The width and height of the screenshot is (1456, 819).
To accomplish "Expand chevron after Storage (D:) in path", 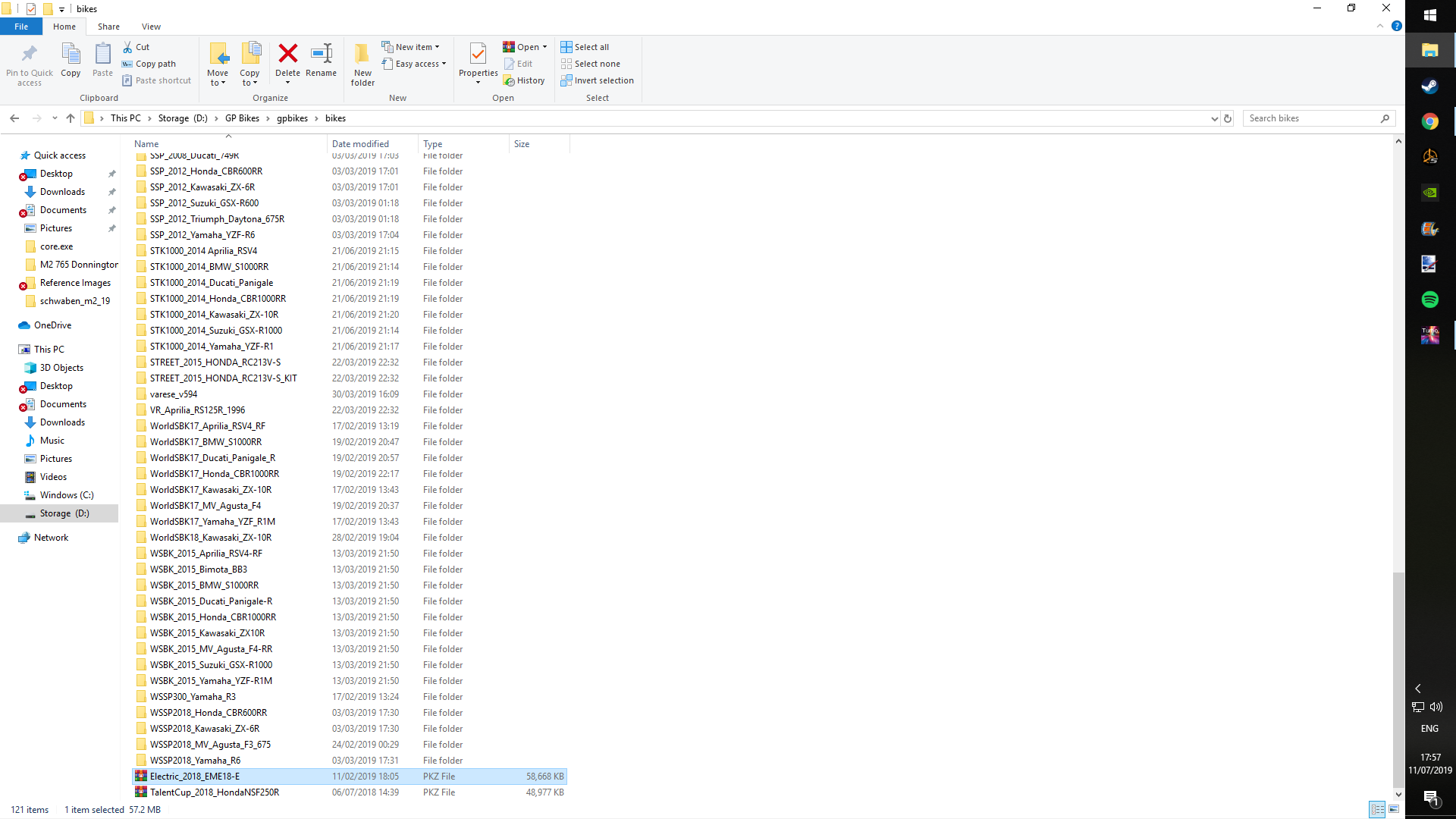I will coord(216,118).
